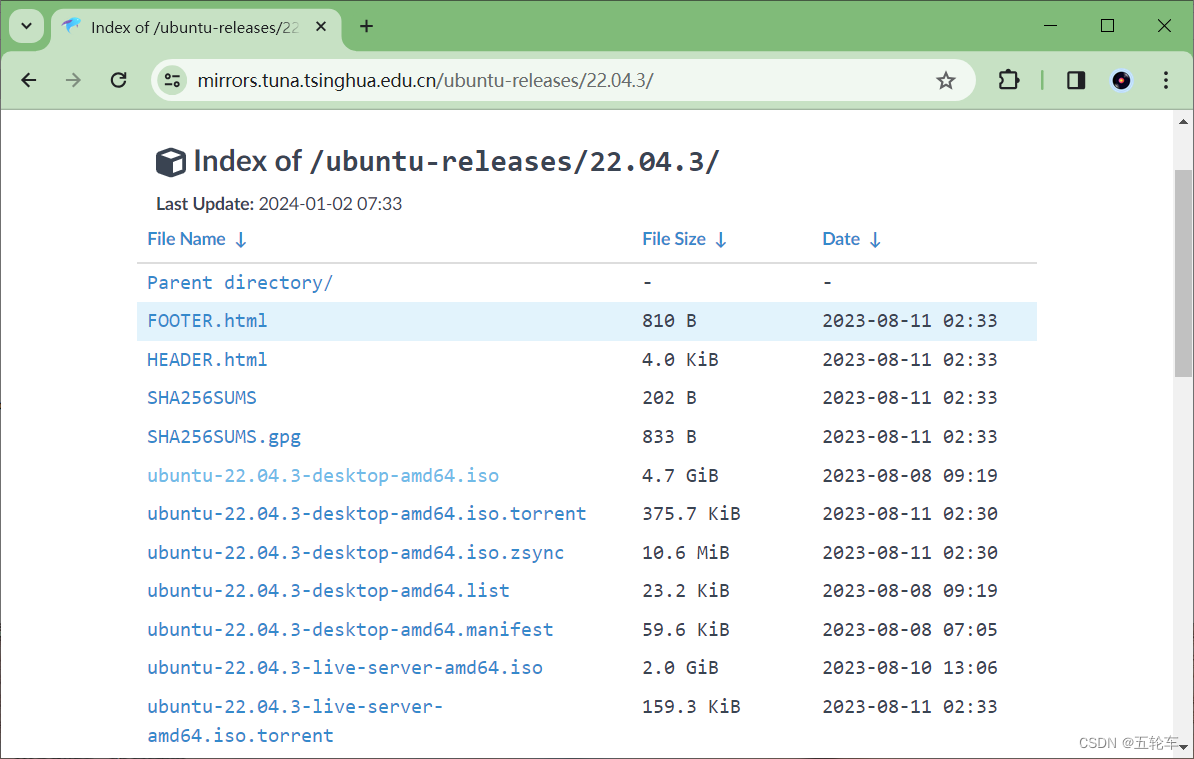Image resolution: width=1194 pixels, height=759 pixels.
Task: Open the Extensions puzzle icon
Action: click(1008, 80)
